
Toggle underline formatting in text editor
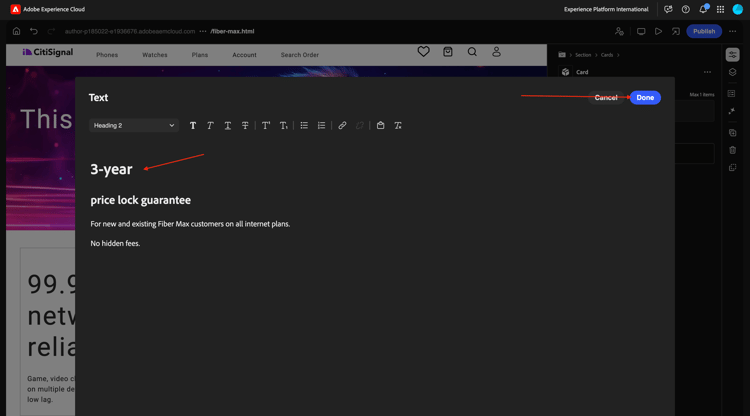pyautogui.click(x=228, y=125)
